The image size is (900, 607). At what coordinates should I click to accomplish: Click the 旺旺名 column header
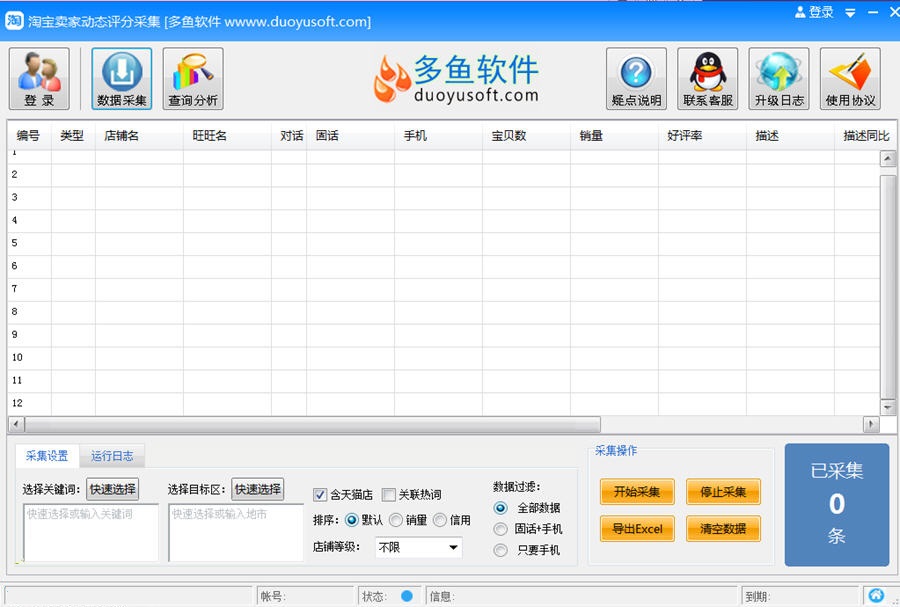pos(227,136)
